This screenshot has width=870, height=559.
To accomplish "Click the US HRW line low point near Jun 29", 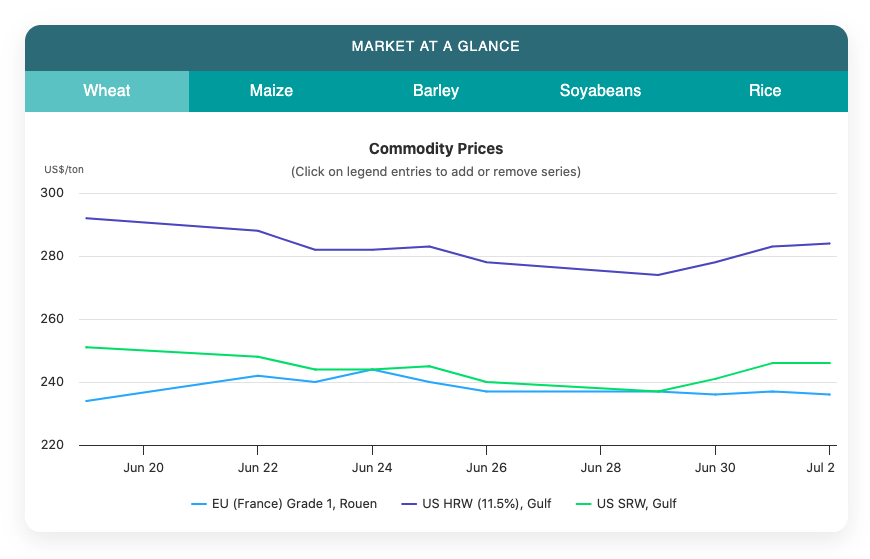I will pyautogui.click(x=658, y=275).
